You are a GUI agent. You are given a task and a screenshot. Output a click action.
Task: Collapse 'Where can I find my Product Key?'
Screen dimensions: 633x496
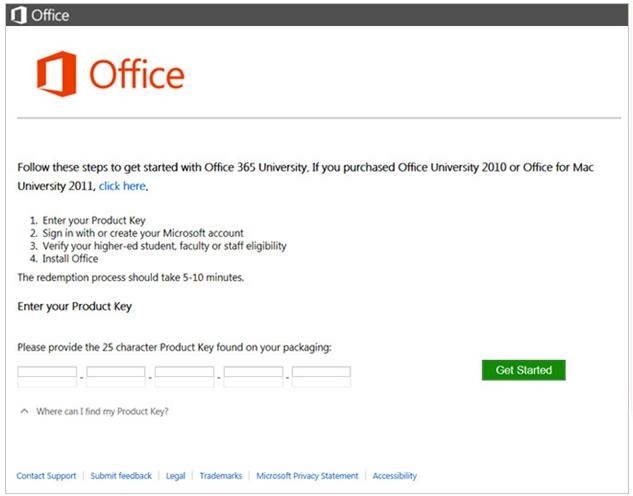[94, 411]
